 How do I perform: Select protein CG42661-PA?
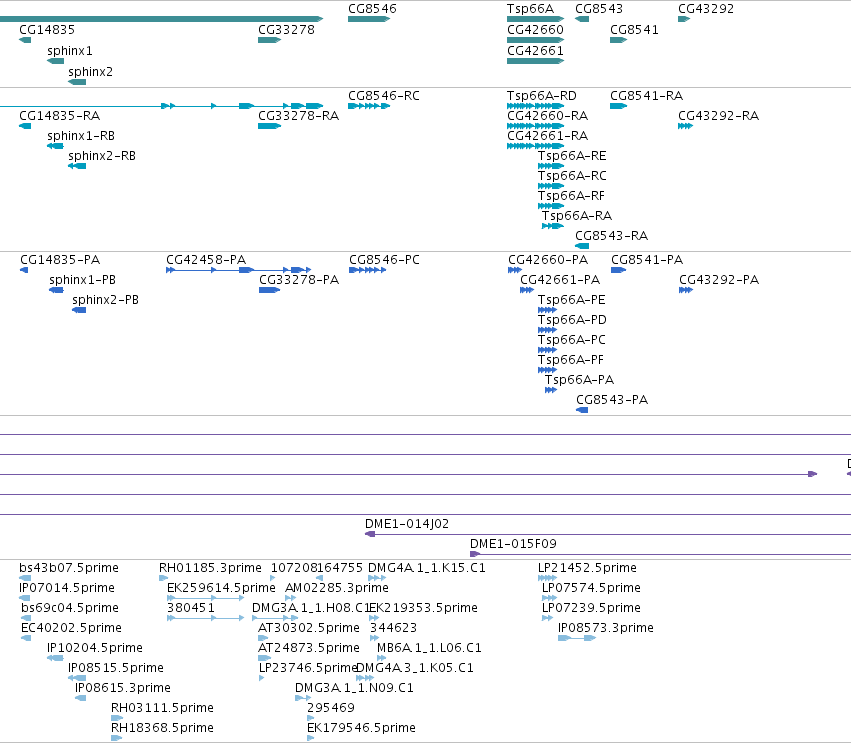coord(526,290)
